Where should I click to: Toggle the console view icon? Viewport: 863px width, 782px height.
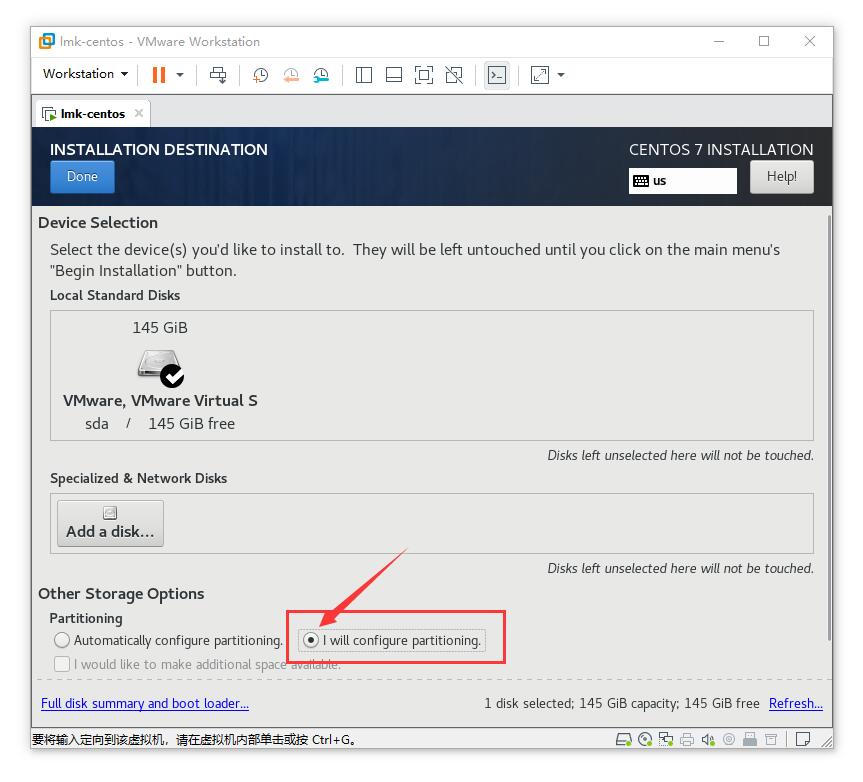[497, 75]
